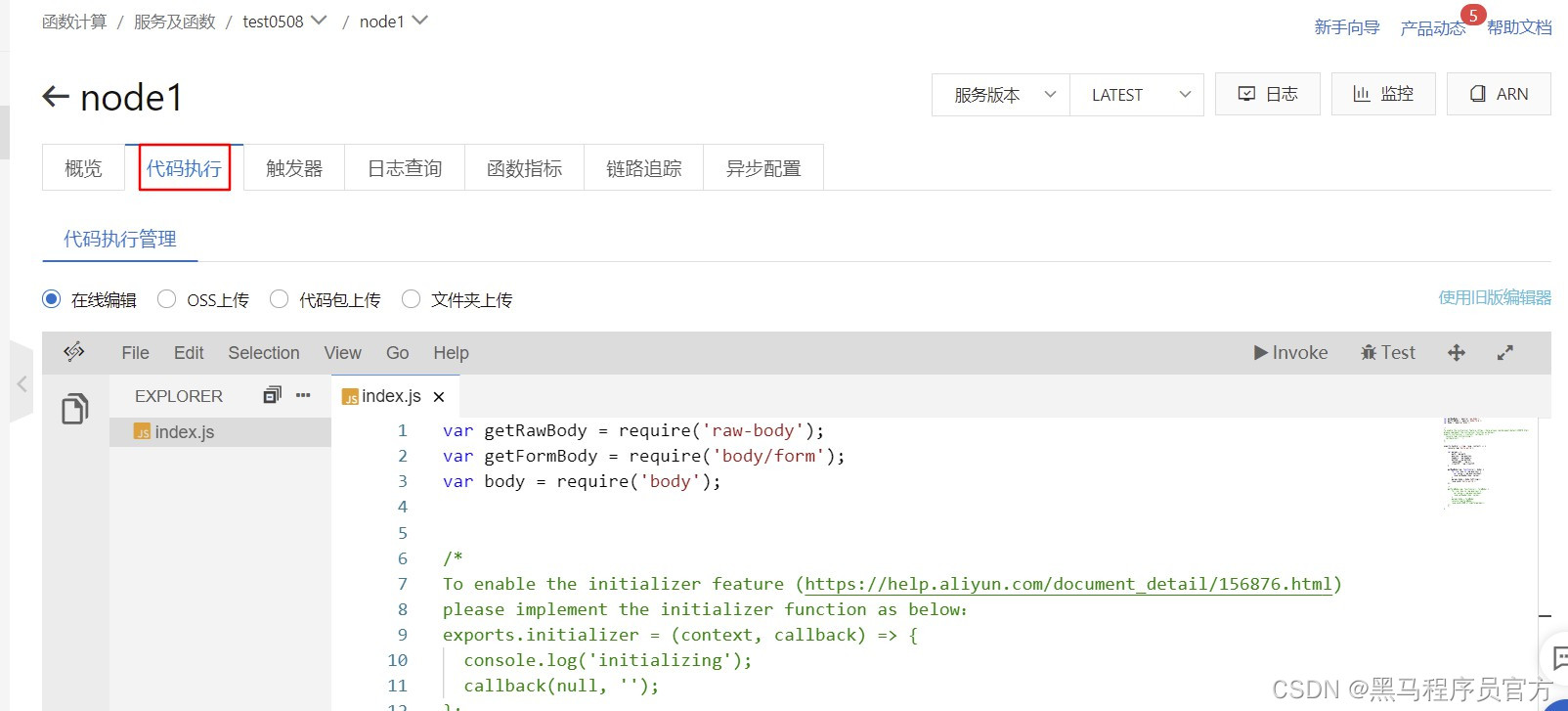Place cursor on line 1 raw-body require
Image resolution: width=1568 pixels, height=711 pixels.
tap(633, 430)
